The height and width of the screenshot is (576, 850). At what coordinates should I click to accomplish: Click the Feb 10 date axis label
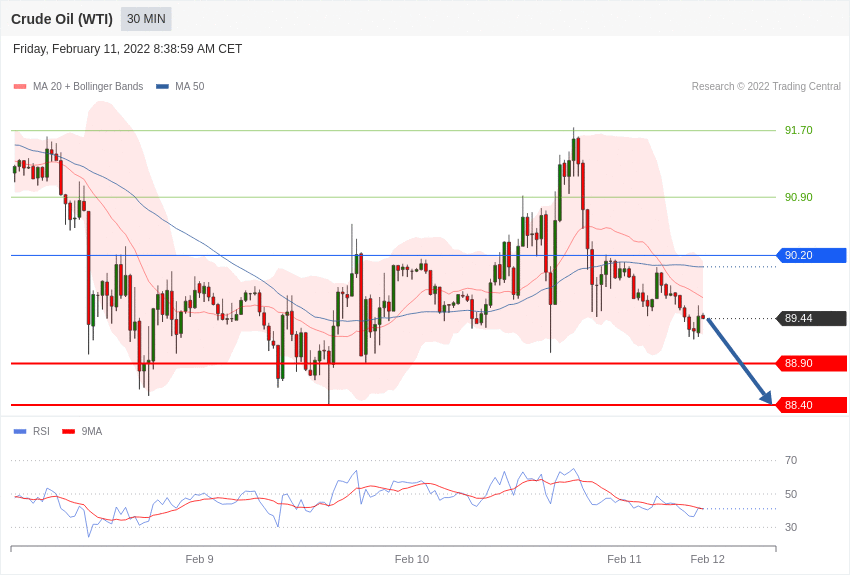(412, 559)
